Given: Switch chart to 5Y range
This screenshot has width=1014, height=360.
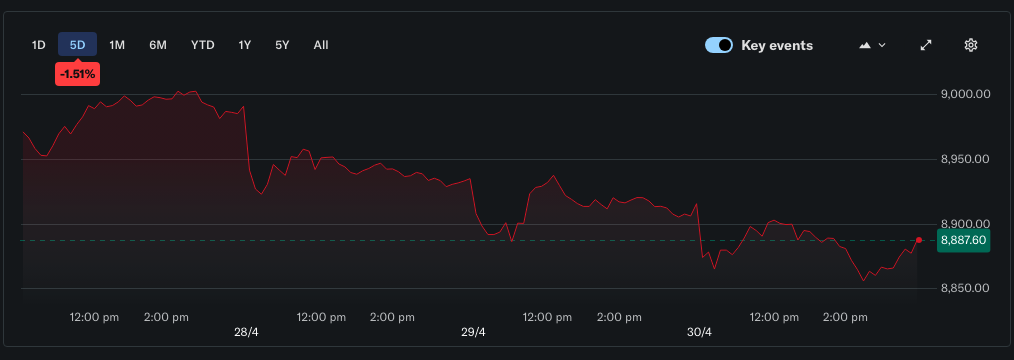Looking at the screenshot, I should (282, 45).
